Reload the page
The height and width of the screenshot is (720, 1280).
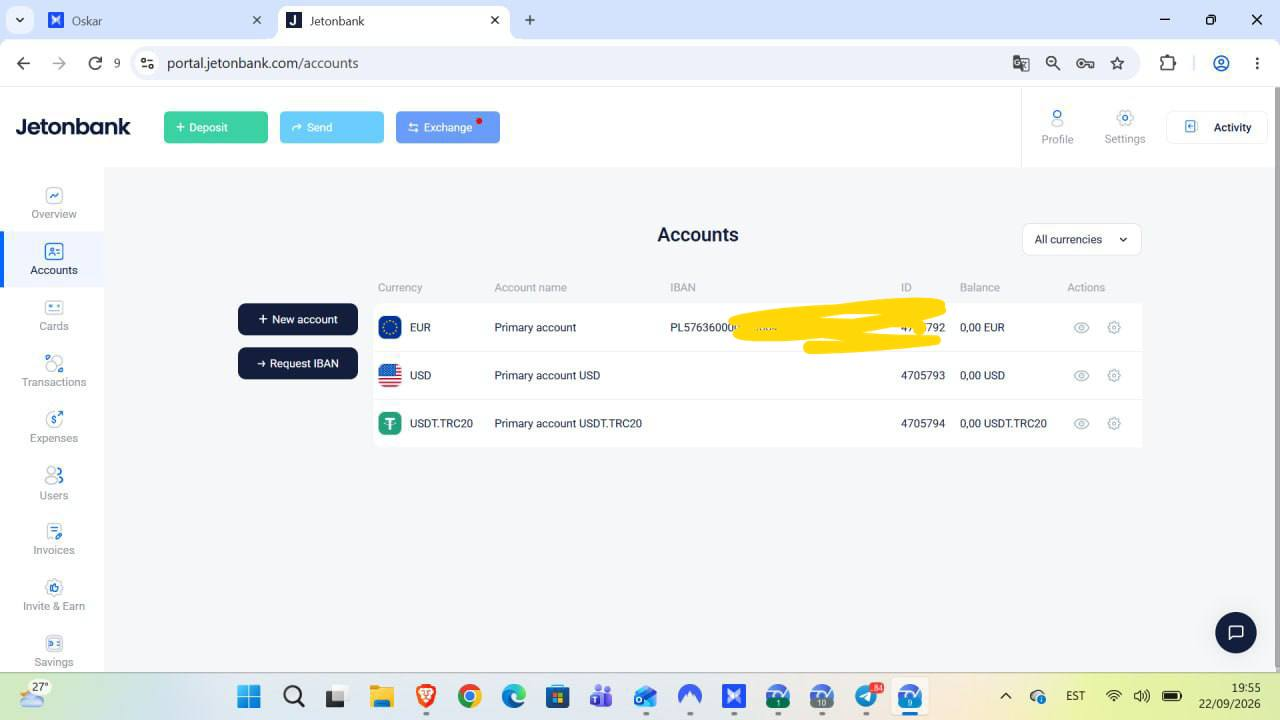pyautogui.click(x=95, y=63)
